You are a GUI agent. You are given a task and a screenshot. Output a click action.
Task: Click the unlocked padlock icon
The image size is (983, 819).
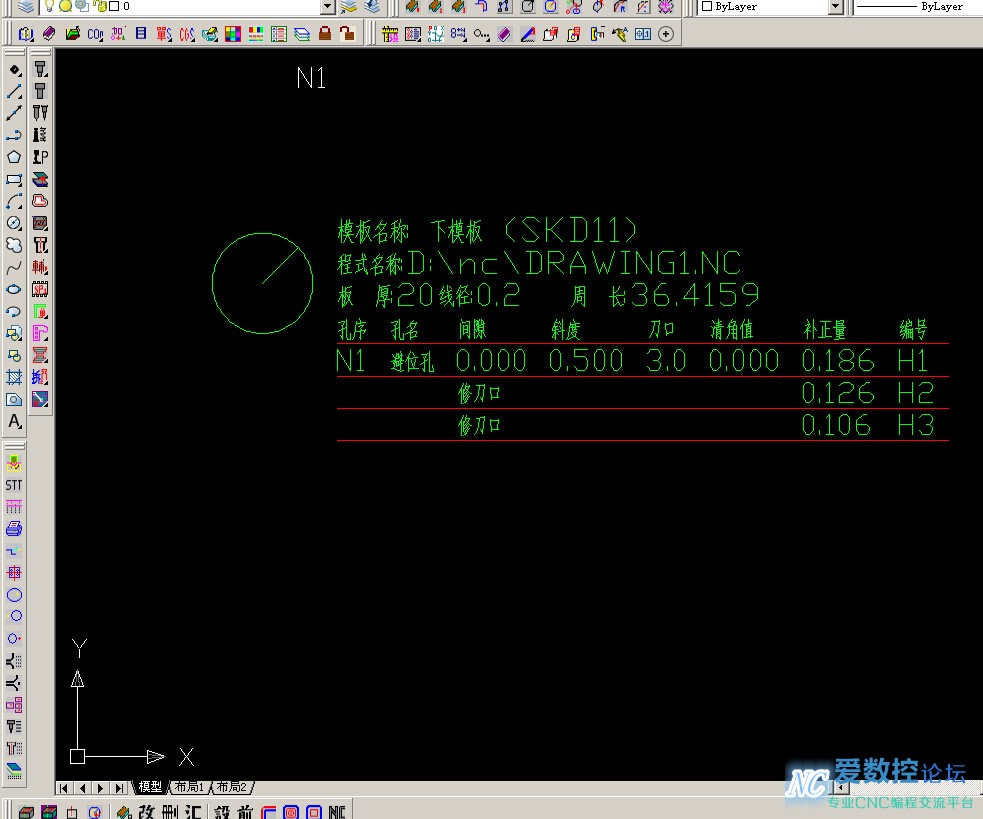[x=347, y=33]
